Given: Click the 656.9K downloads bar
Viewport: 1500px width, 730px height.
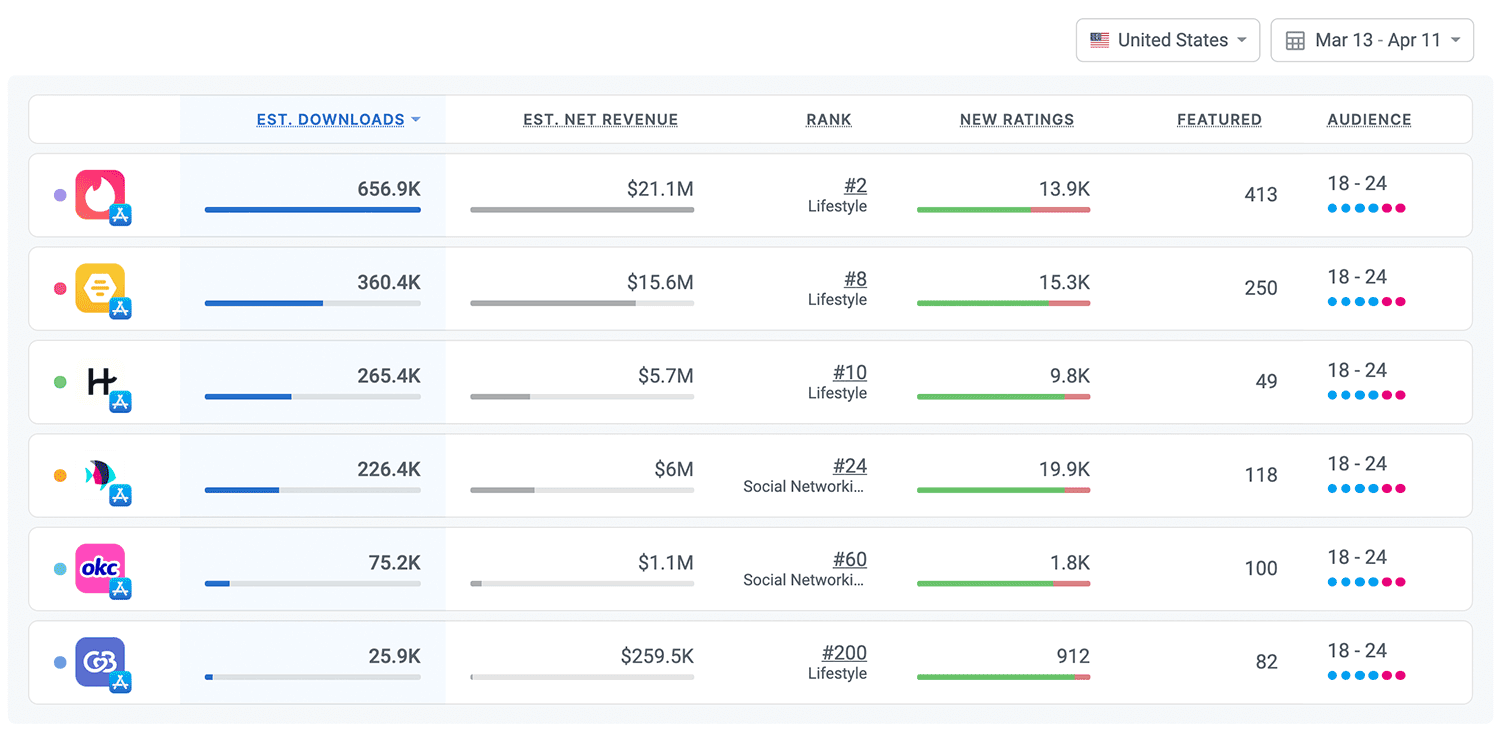Looking at the screenshot, I should (x=313, y=210).
